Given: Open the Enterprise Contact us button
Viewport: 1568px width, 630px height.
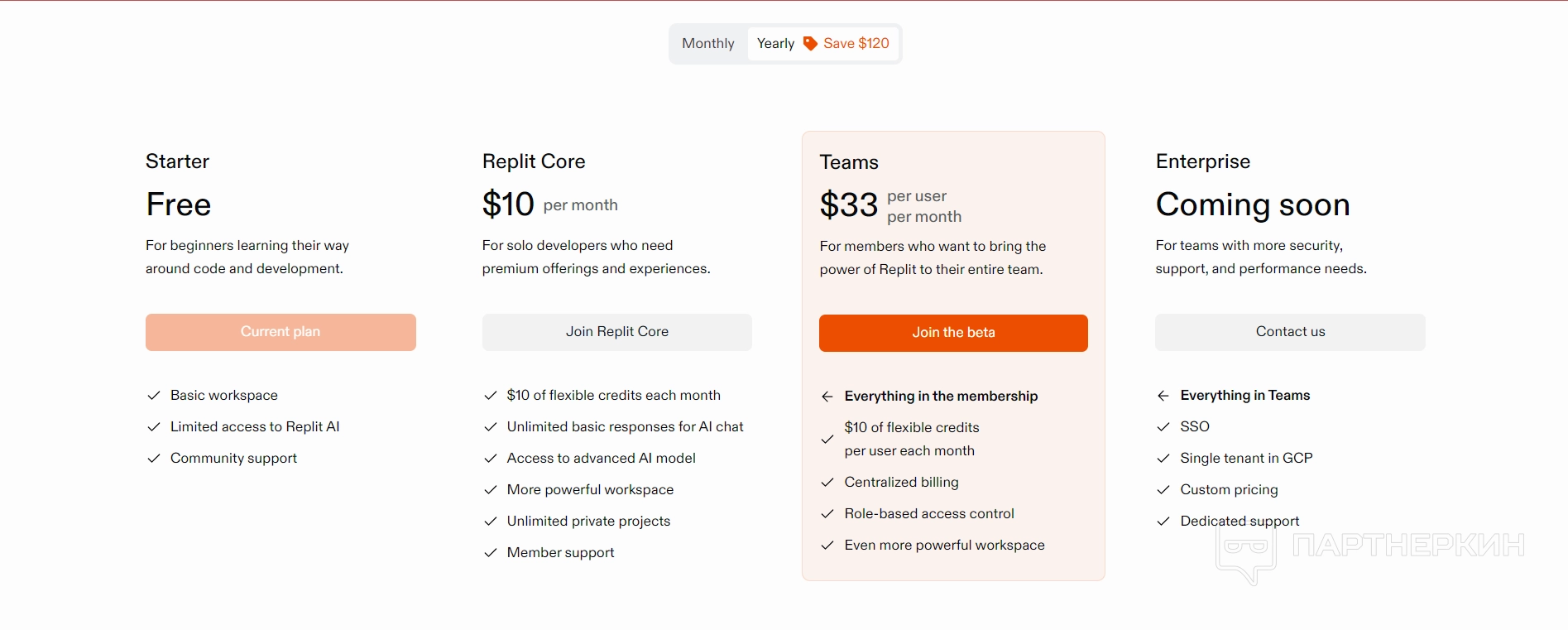Looking at the screenshot, I should point(1290,332).
